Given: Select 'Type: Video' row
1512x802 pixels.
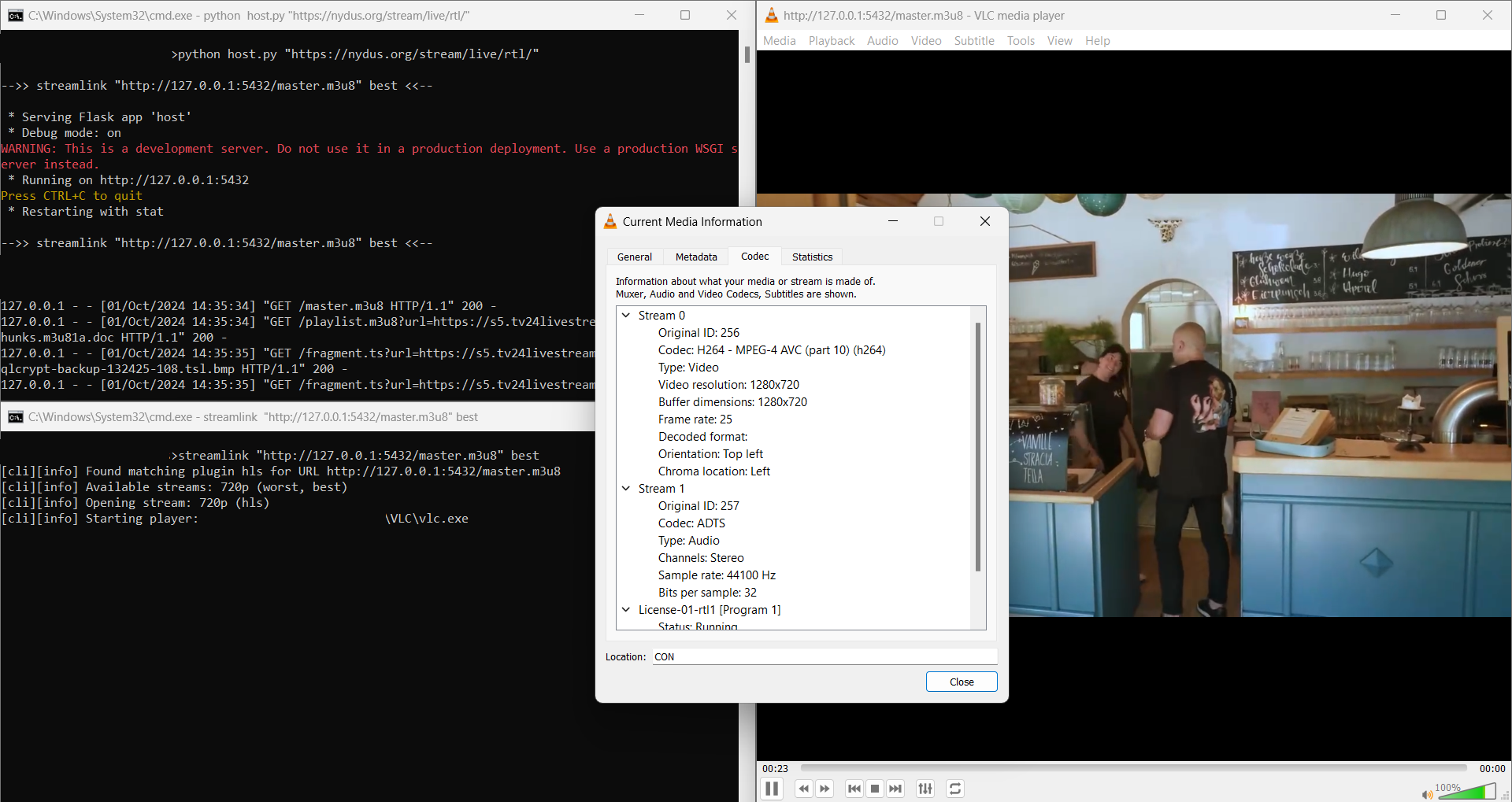Looking at the screenshot, I should (x=688, y=368).
